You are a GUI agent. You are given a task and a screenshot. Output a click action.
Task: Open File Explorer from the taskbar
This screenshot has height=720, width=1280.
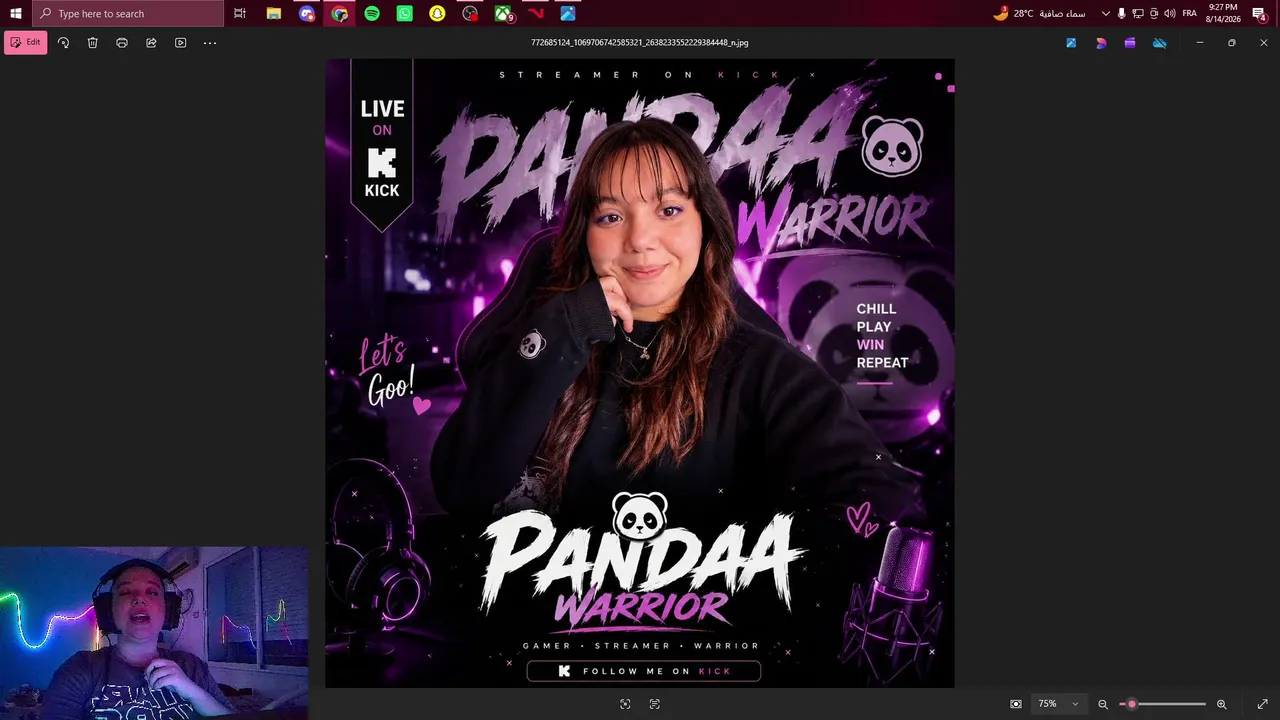point(273,13)
